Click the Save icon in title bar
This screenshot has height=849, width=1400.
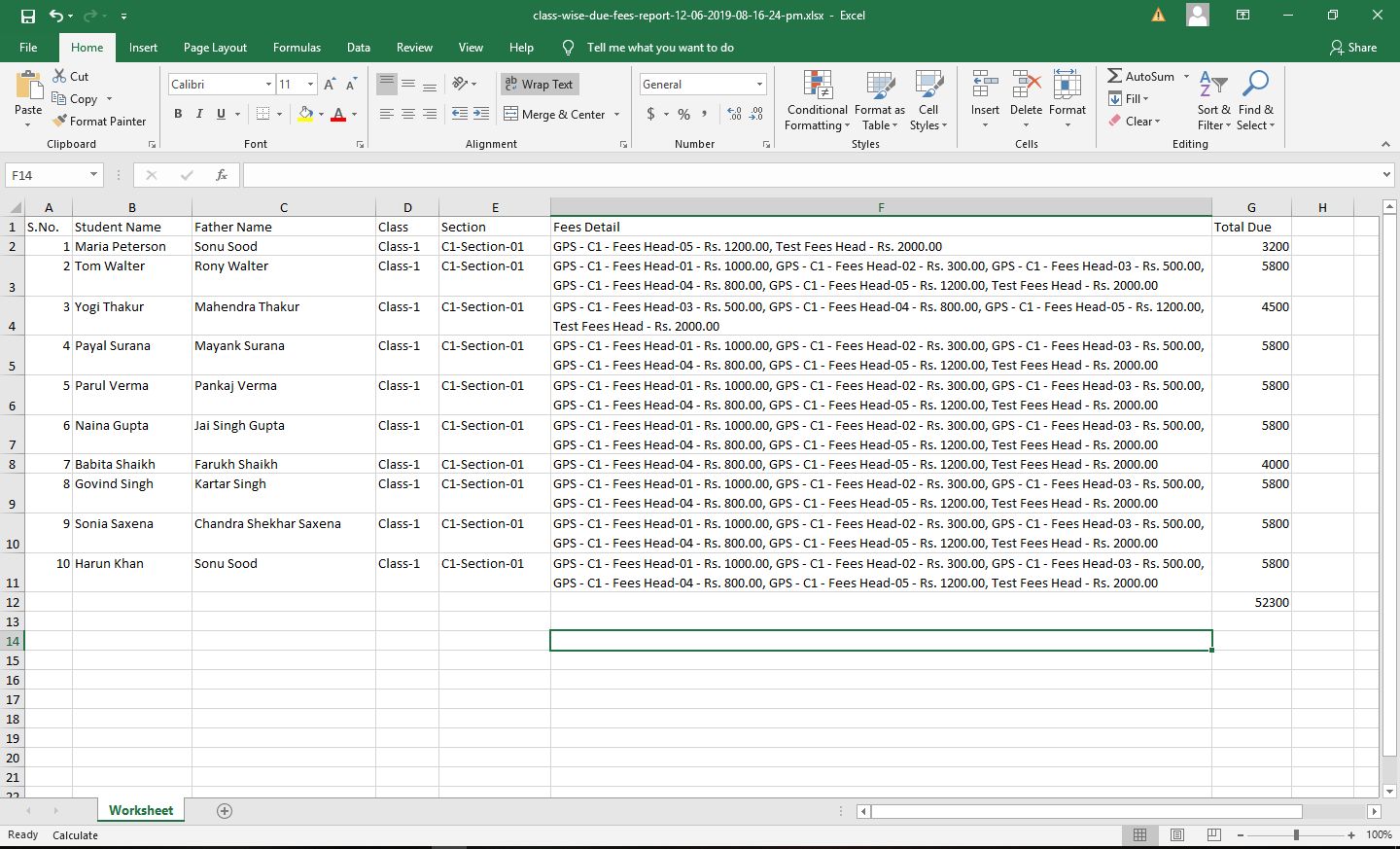pyautogui.click(x=27, y=16)
